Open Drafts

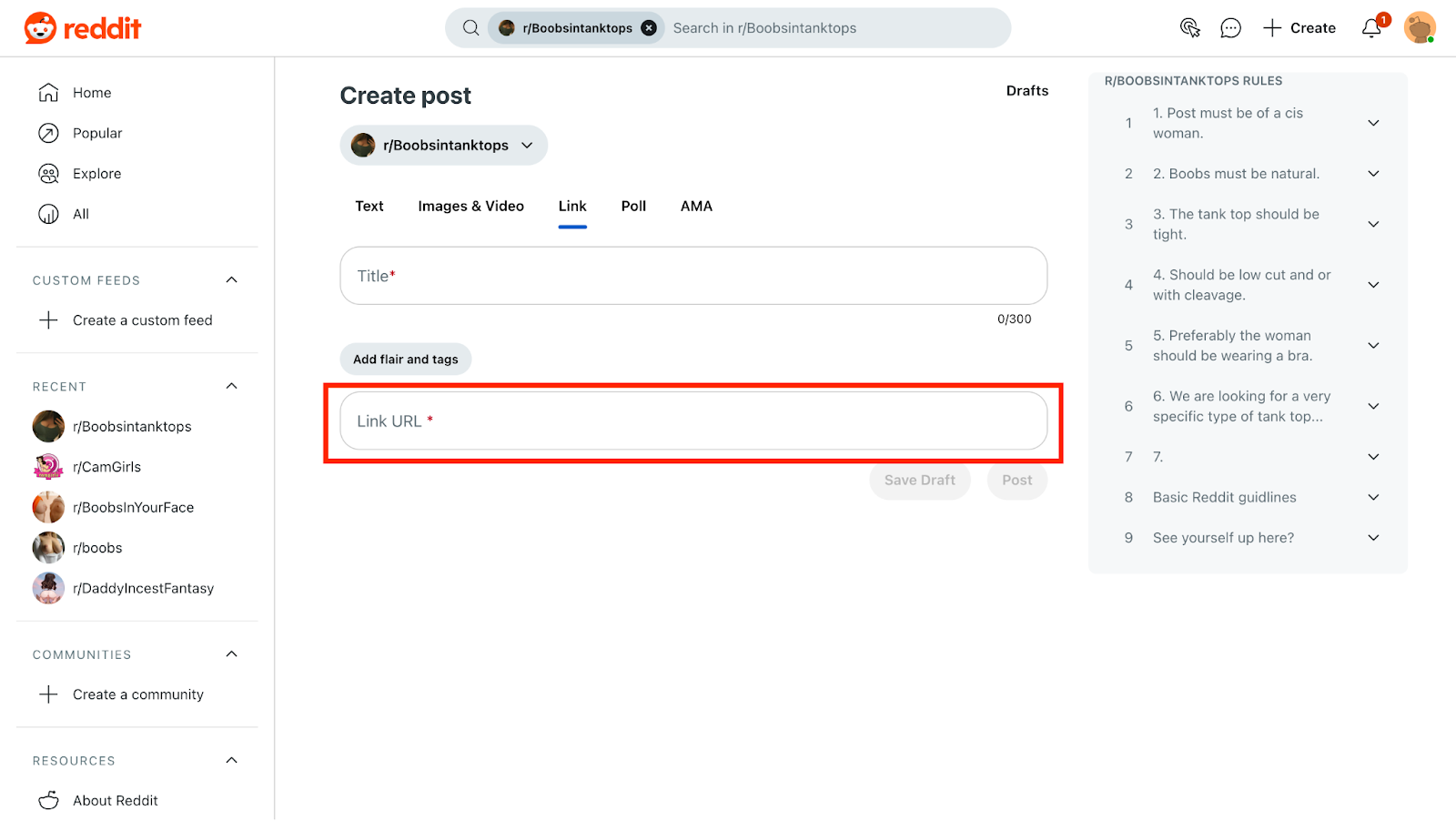click(x=1027, y=91)
